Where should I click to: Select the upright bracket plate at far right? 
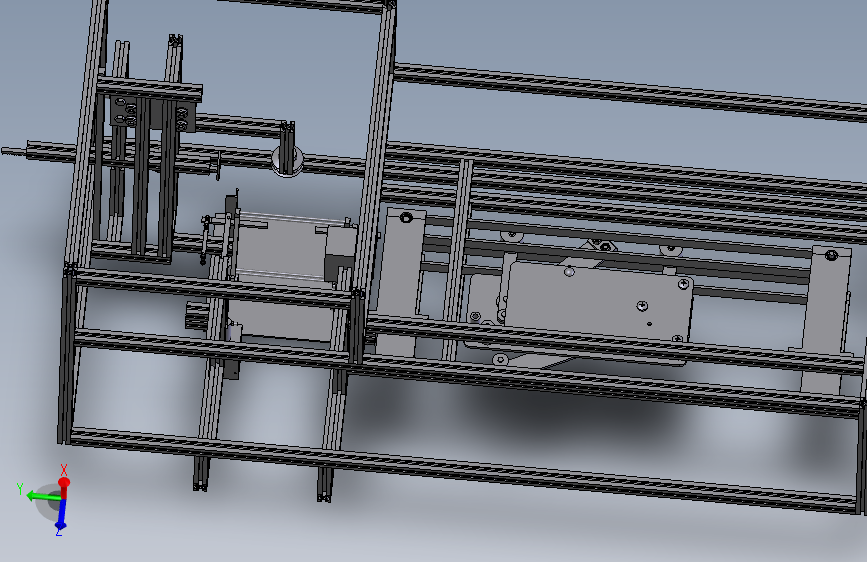(x=826, y=318)
